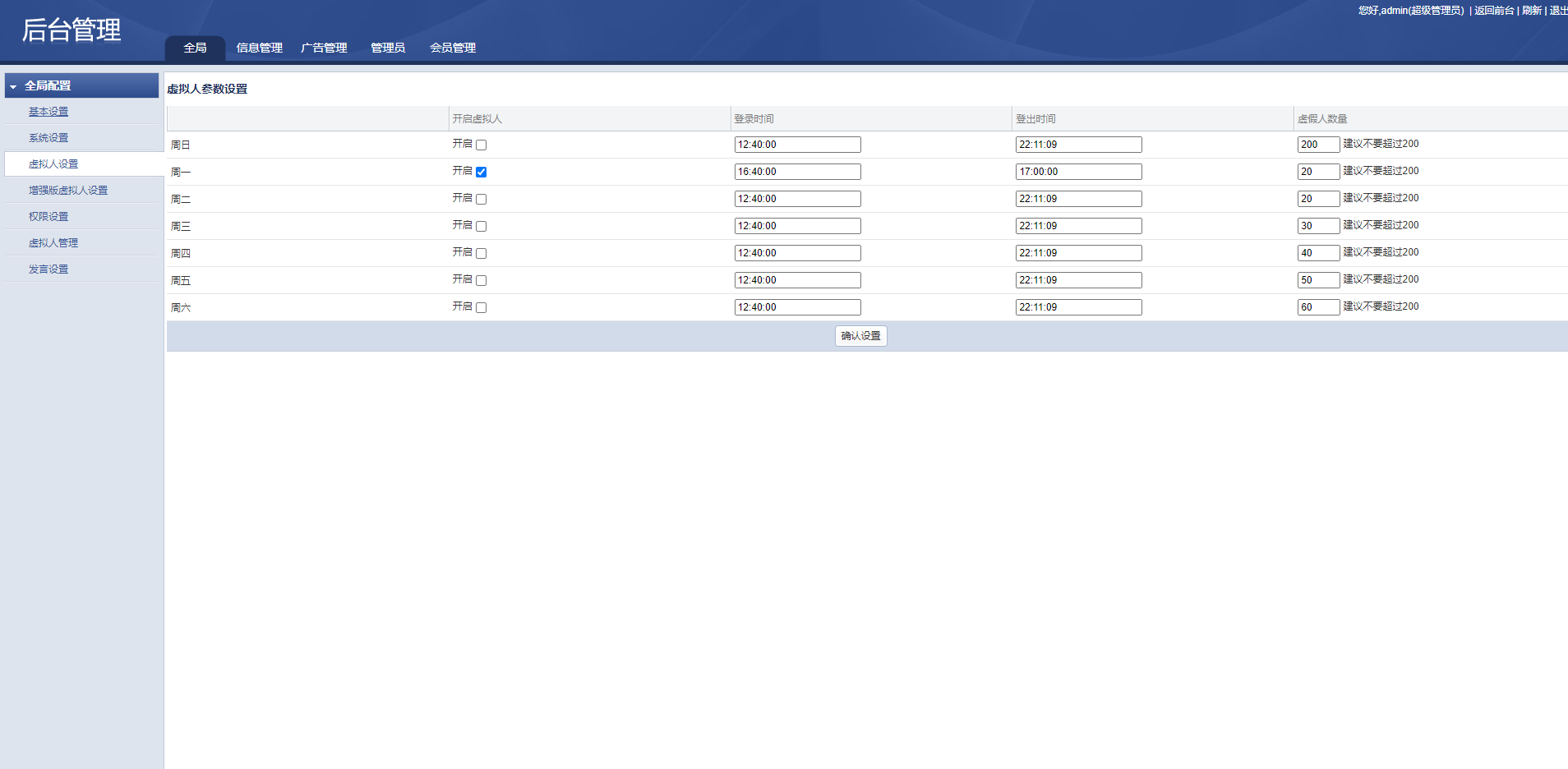This screenshot has width=1568, height=769.
Task: Open 虚拟人管理 in sidebar
Action: (x=53, y=243)
